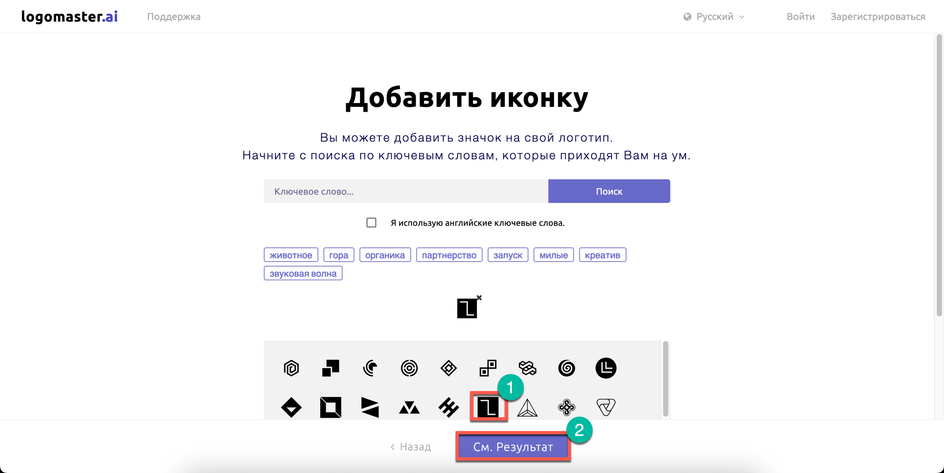Remove the selected icon via small x
Image resolution: width=944 pixels, height=473 pixels.
coord(479,297)
